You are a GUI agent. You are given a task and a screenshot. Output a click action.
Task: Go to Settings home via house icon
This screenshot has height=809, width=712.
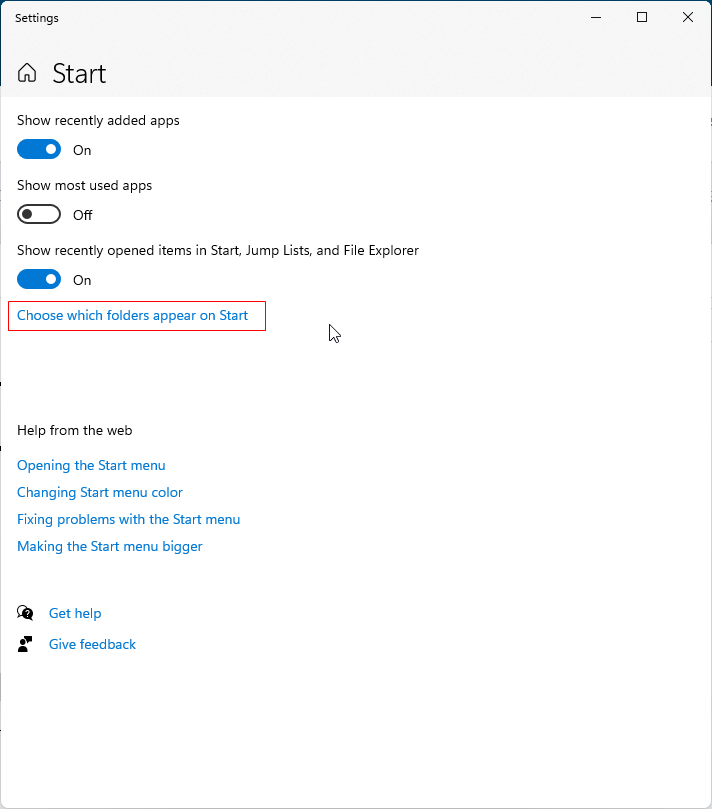pyautogui.click(x=27, y=73)
